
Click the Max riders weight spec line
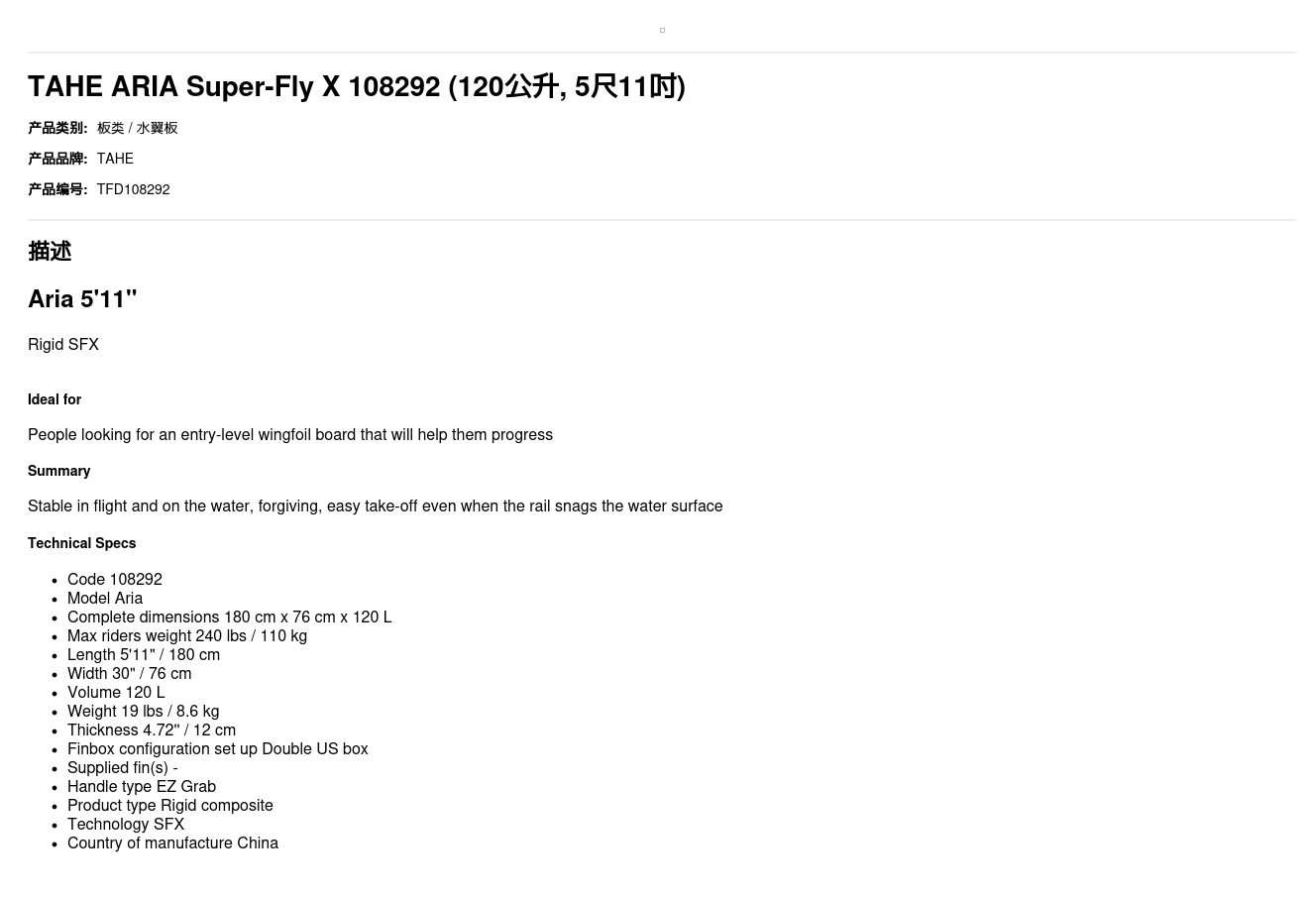[186, 636]
